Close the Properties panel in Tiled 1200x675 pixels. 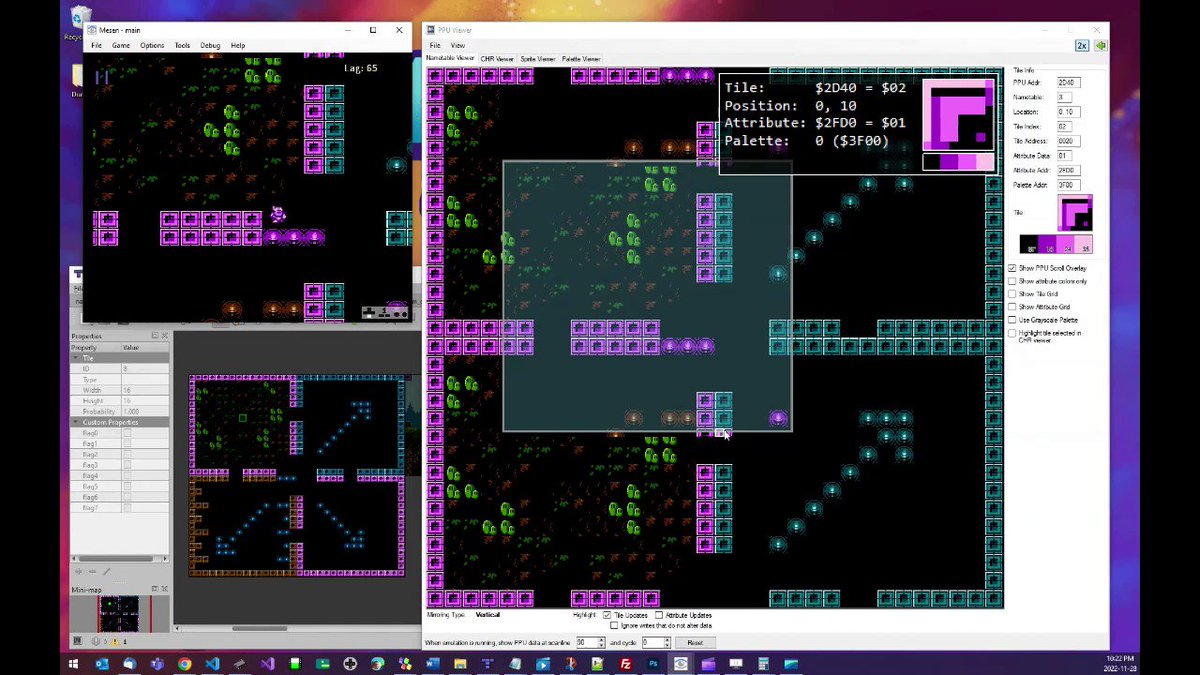(165, 336)
